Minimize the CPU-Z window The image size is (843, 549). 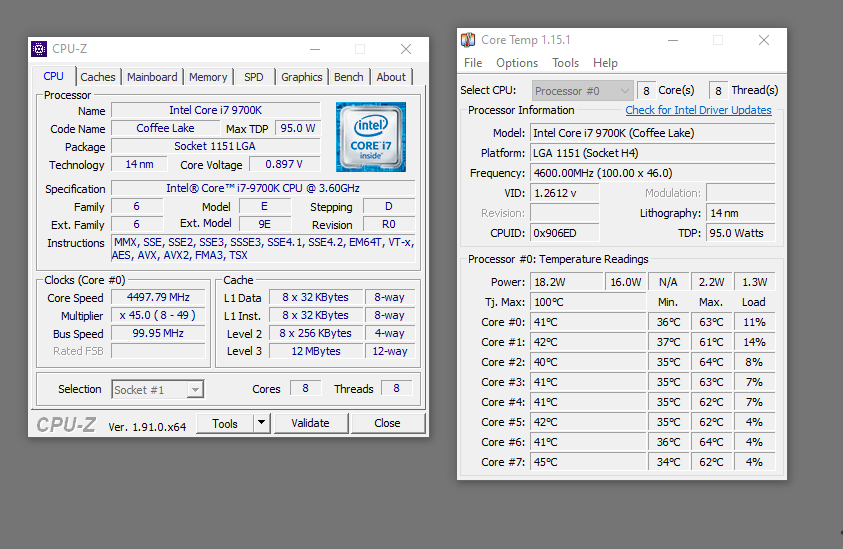(x=315, y=49)
